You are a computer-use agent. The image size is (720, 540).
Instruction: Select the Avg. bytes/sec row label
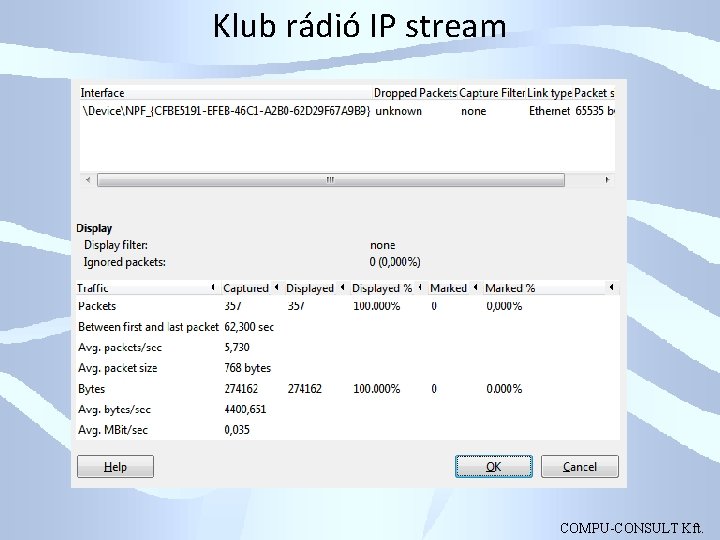(x=114, y=409)
